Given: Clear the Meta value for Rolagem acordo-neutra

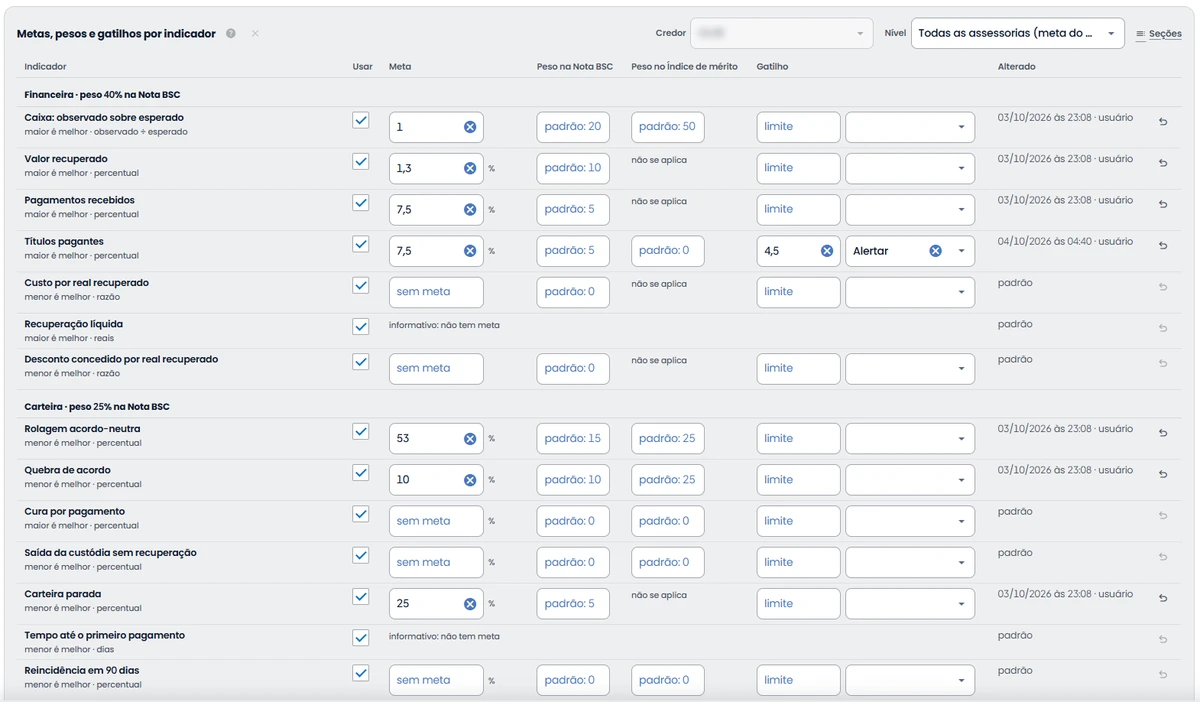Looking at the screenshot, I should pyautogui.click(x=470, y=439).
